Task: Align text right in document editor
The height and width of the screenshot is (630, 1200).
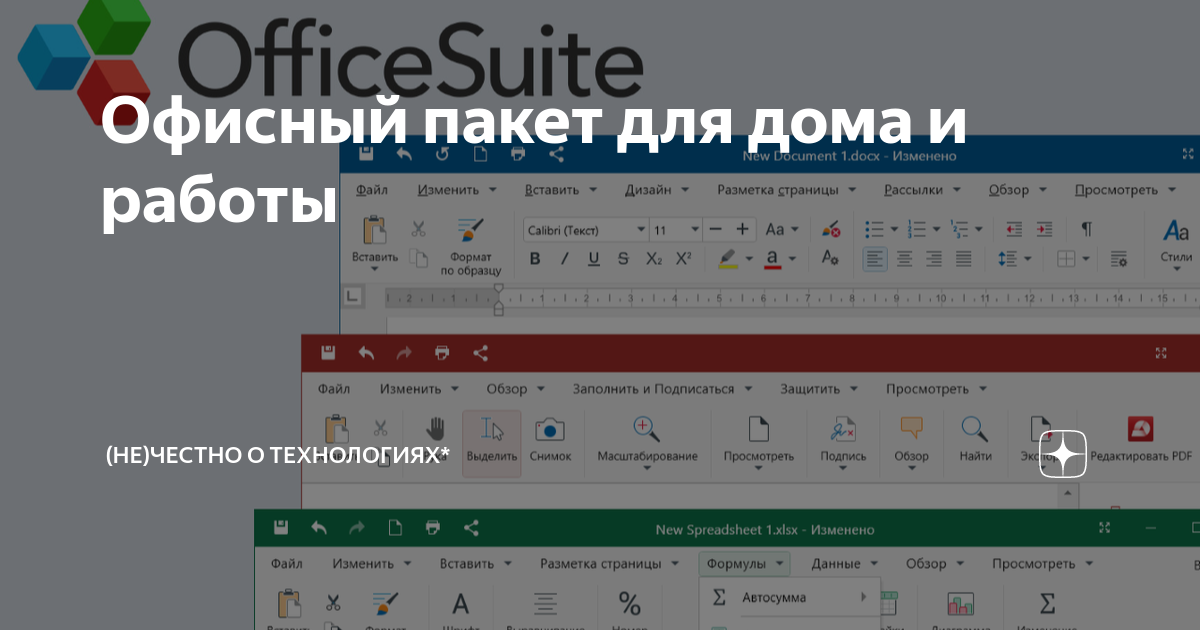Action: point(934,259)
